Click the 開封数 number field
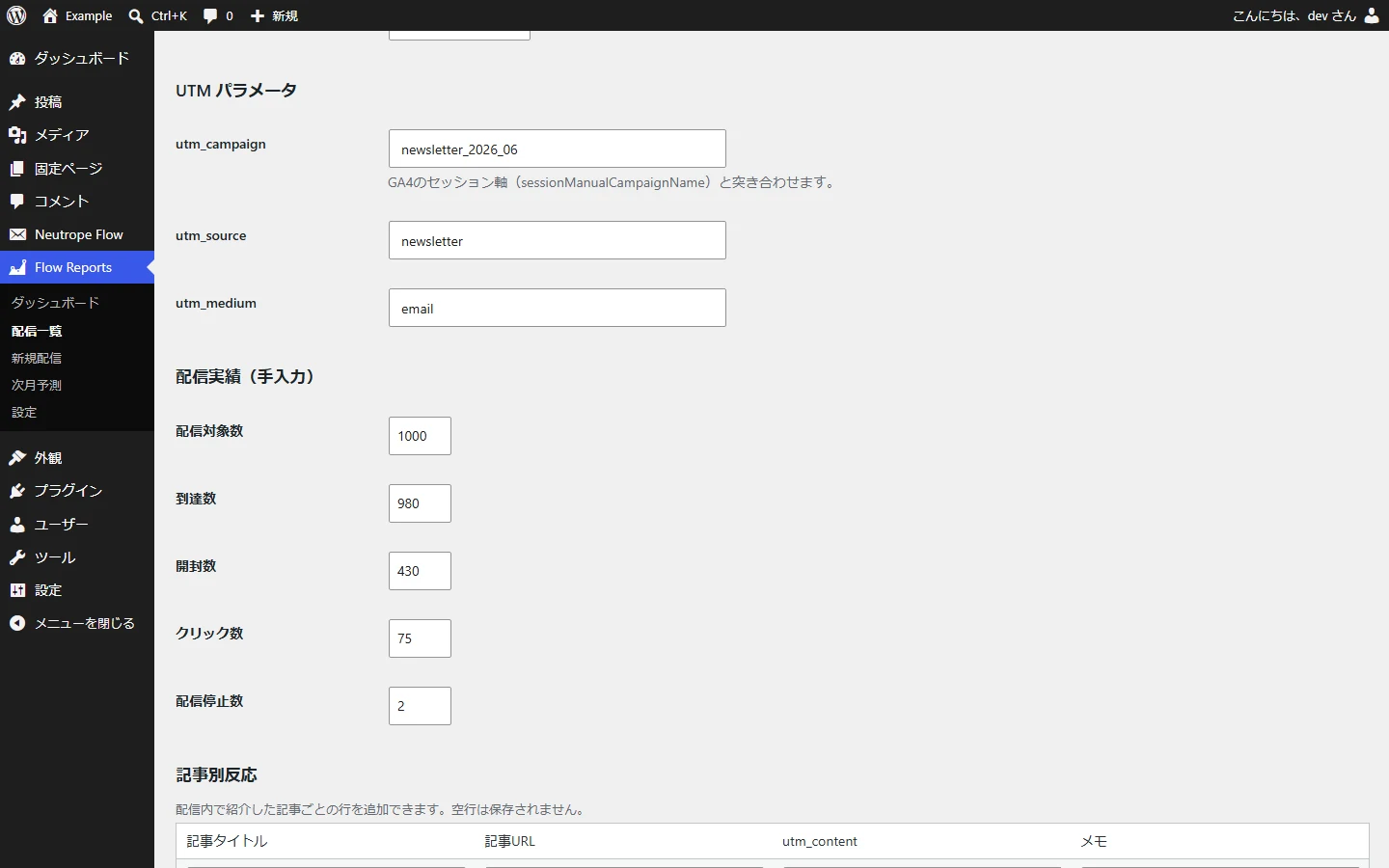The image size is (1389, 868). click(x=420, y=571)
